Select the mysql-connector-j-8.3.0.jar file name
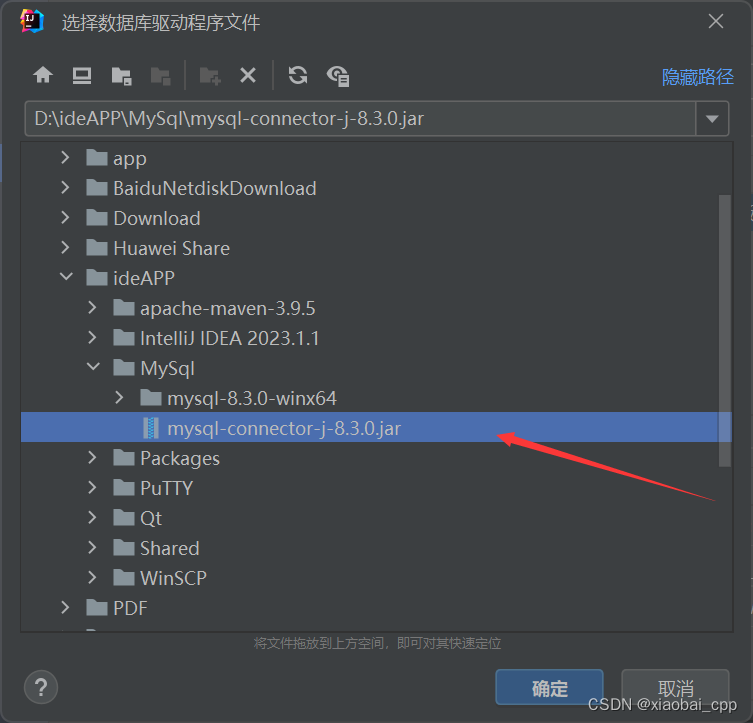This screenshot has height=723, width=753. (284, 428)
